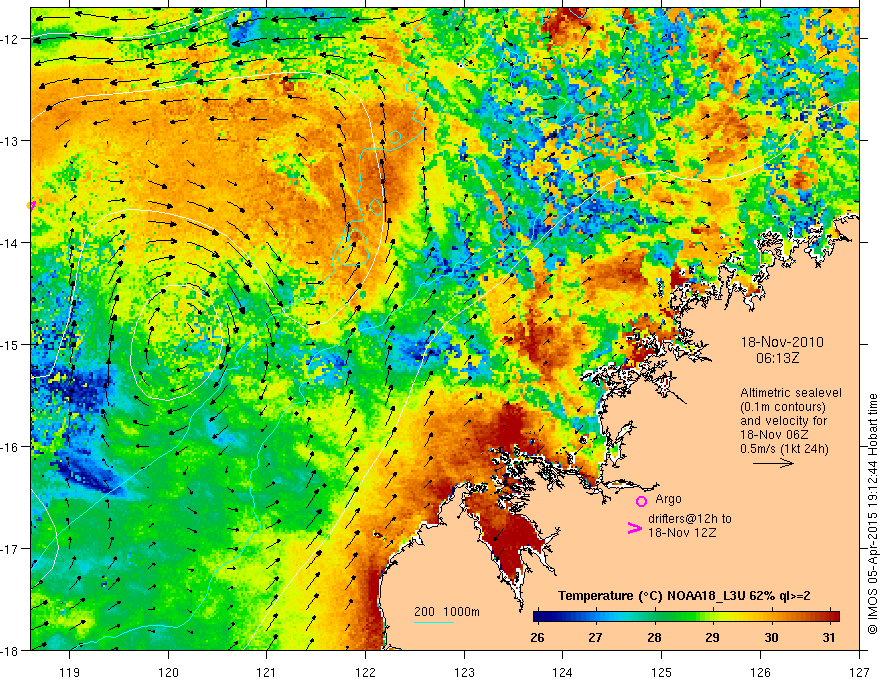The height and width of the screenshot is (680, 880).
Task: Click the Temperature NOAA18_L3U title text
Action: pos(684,596)
